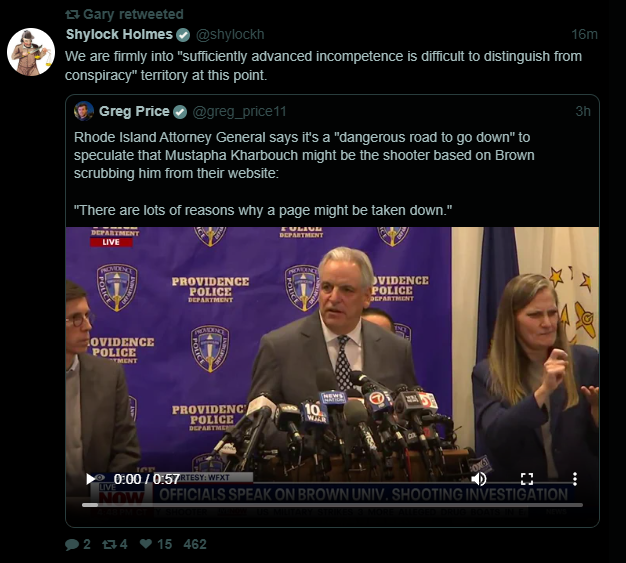Mute the video using the speaker icon
This screenshot has height=563, width=626.
tap(479, 479)
